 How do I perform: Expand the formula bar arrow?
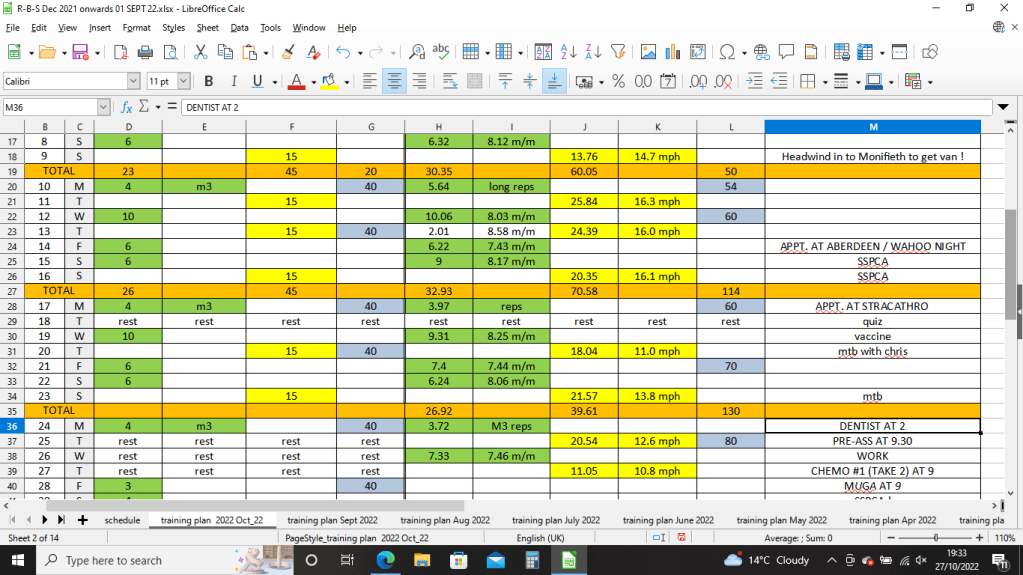point(1002,107)
